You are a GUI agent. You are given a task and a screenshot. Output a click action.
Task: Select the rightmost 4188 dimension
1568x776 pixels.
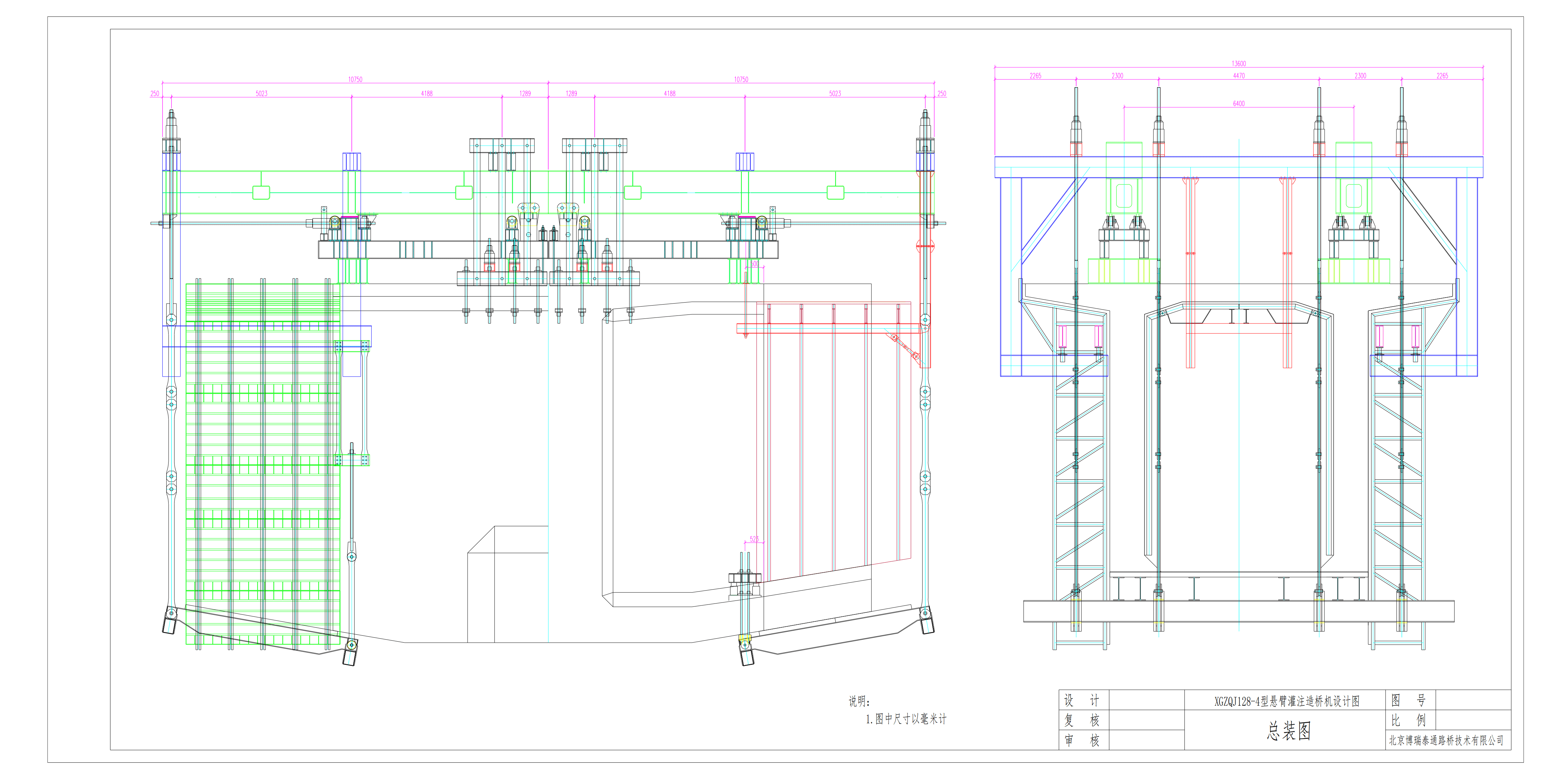tap(670, 93)
